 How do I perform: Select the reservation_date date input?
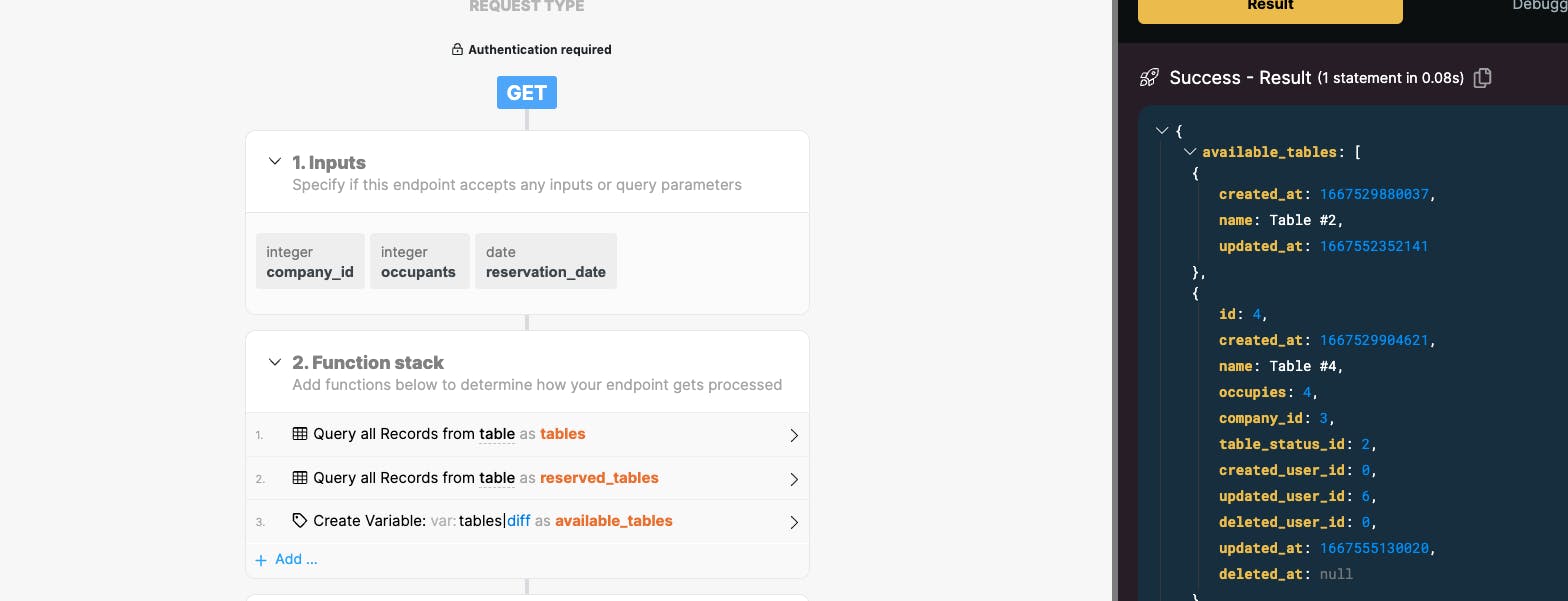[546, 262]
